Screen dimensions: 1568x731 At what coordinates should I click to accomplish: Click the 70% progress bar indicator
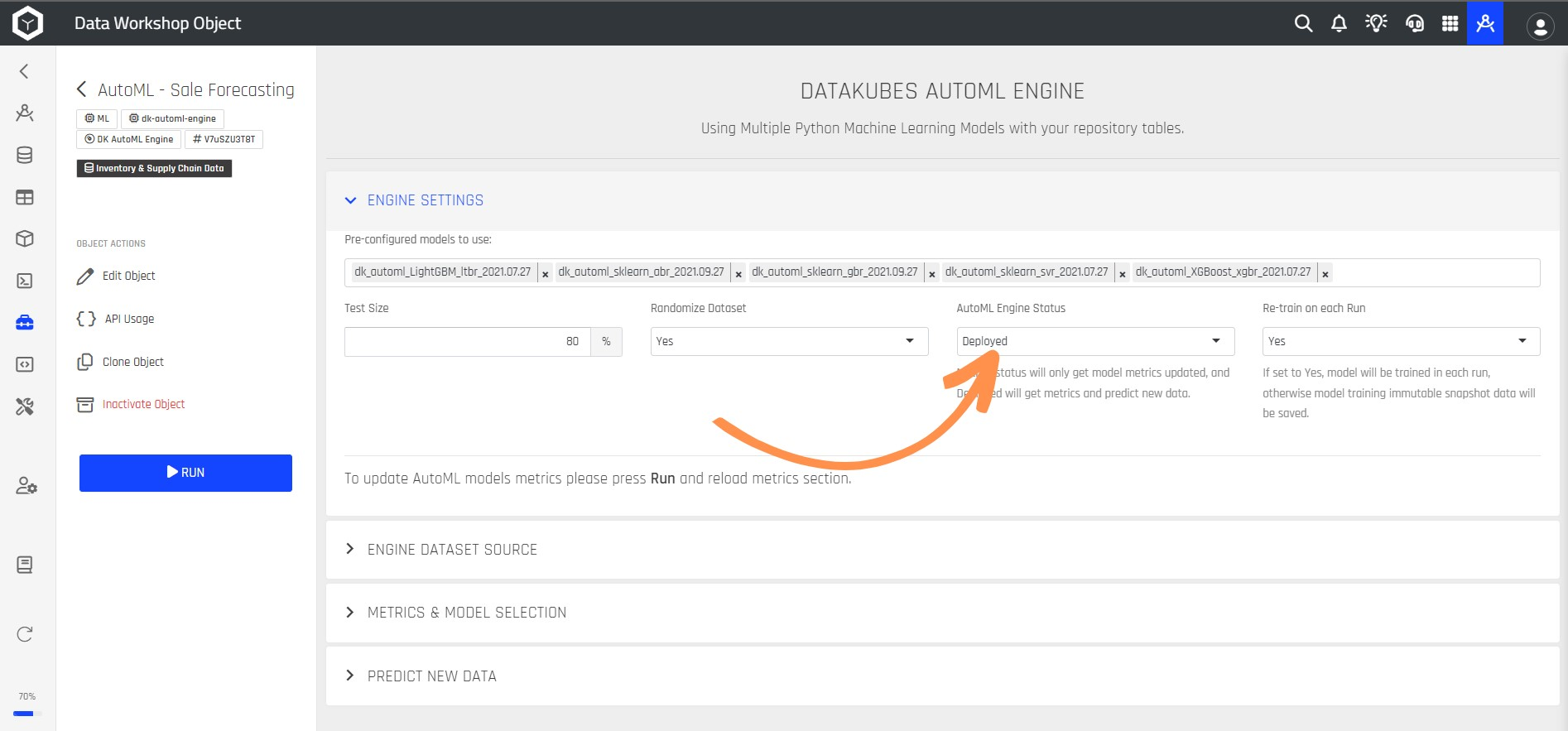[27, 713]
